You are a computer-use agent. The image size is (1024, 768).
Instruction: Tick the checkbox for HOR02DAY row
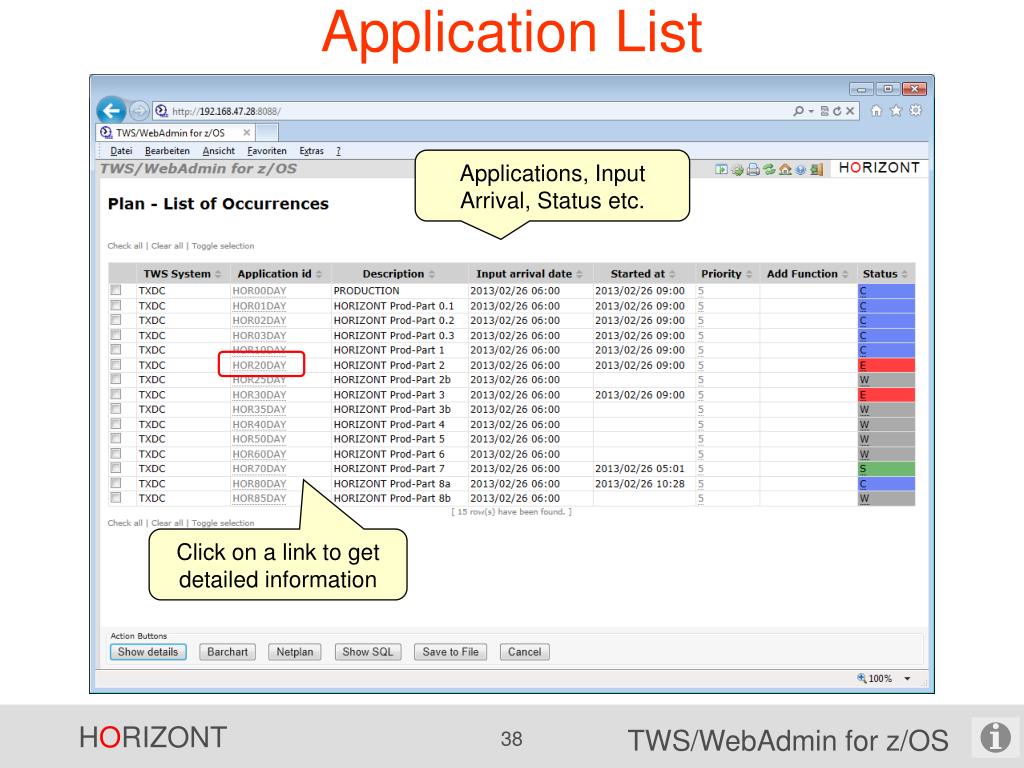pyautogui.click(x=116, y=320)
